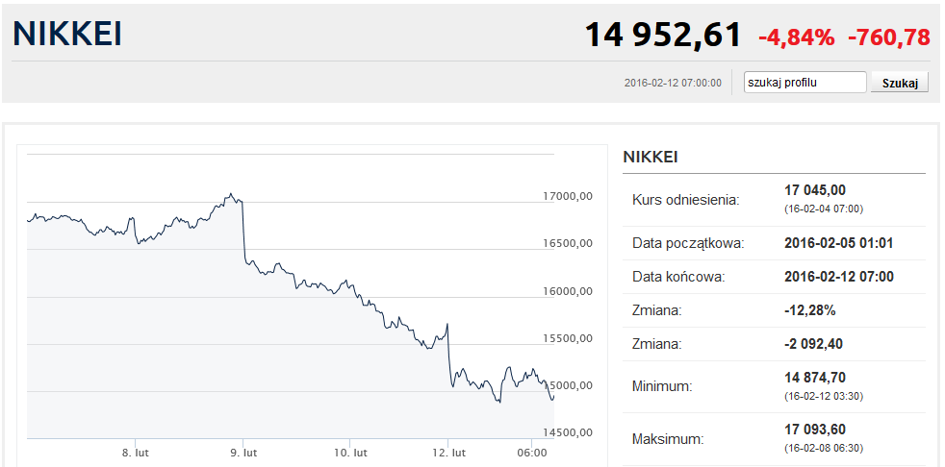The image size is (945, 467).
Task: Select the Zmiana -12,28% value
Action: pyautogui.click(x=810, y=311)
